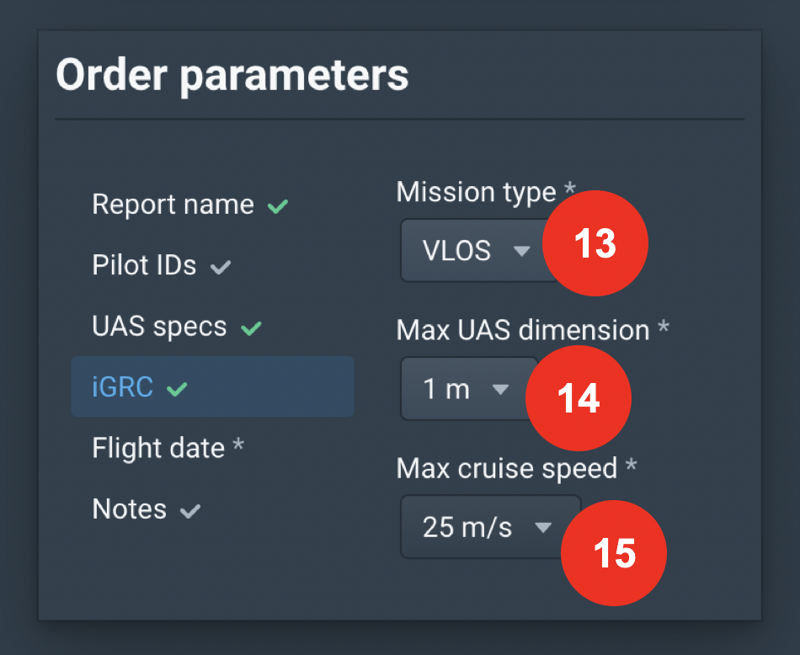This screenshot has height=655, width=800.
Task: Open the Notes section
Action: click(129, 509)
